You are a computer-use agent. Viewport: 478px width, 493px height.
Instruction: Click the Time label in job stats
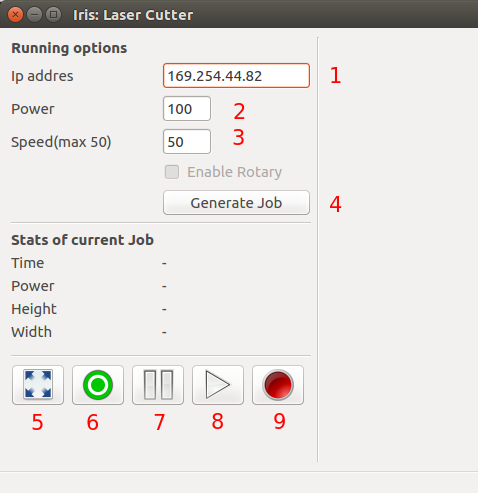click(x=28, y=263)
